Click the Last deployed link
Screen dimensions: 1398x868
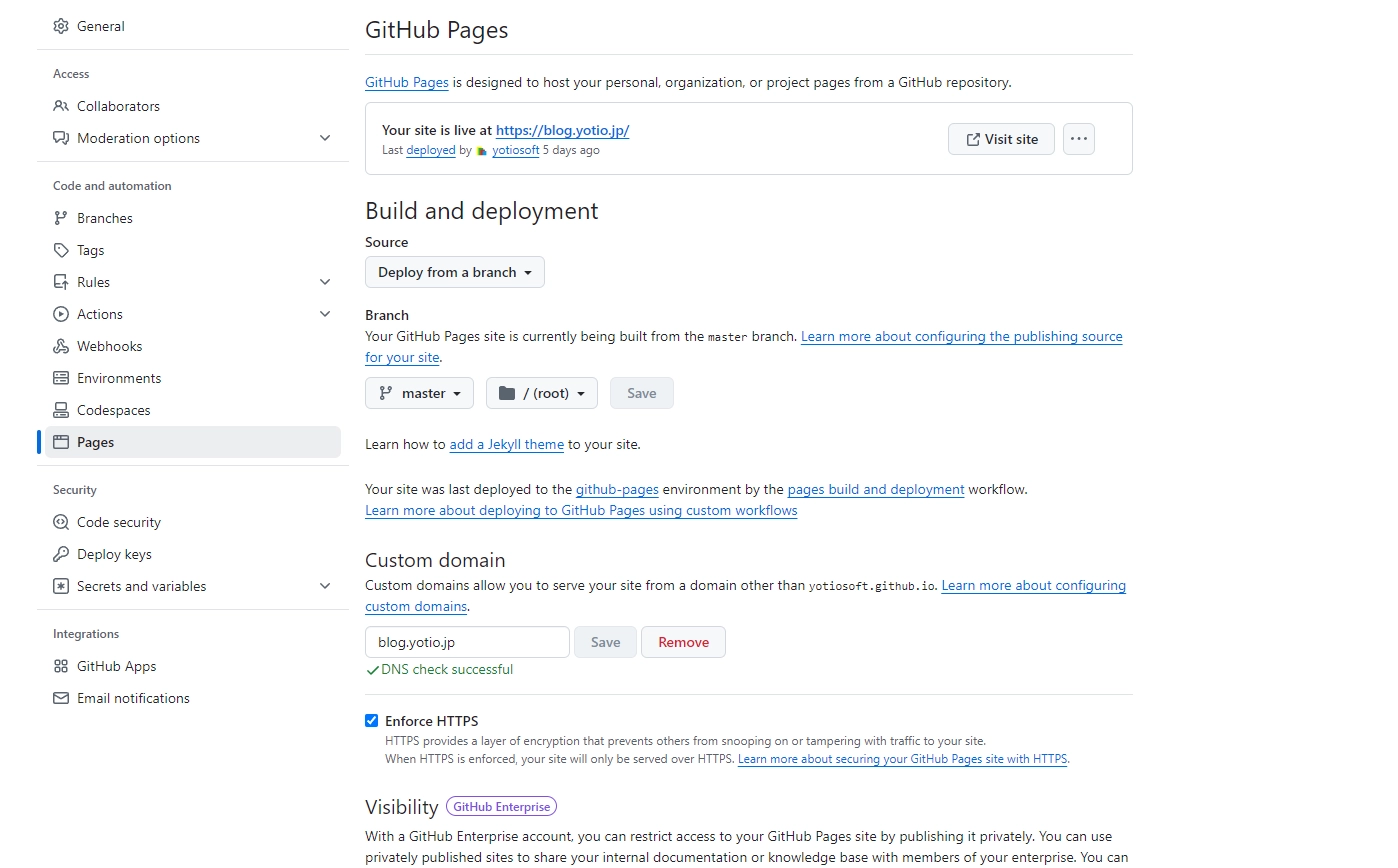(x=431, y=150)
